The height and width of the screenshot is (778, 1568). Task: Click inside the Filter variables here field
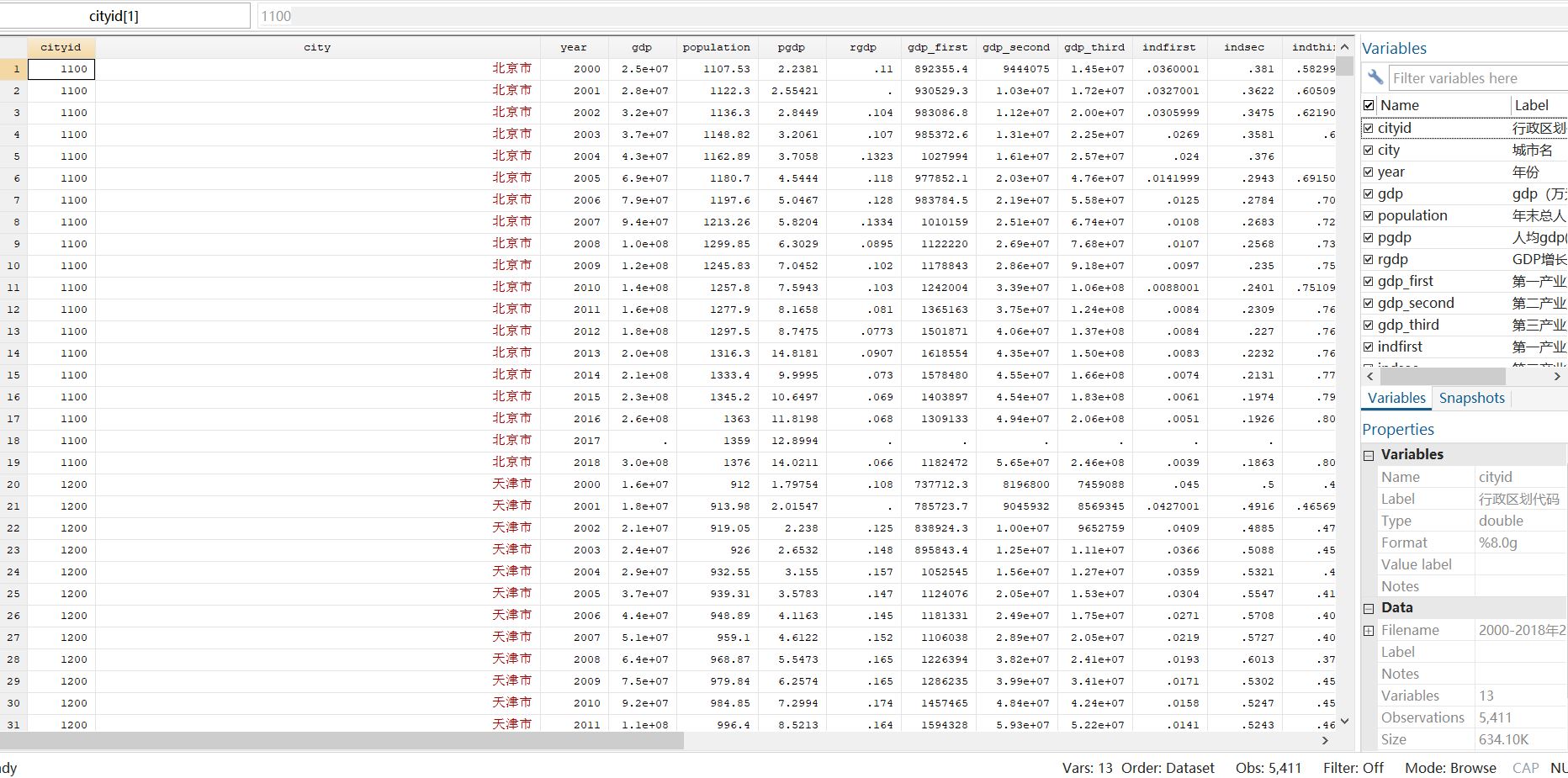point(1478,78)
